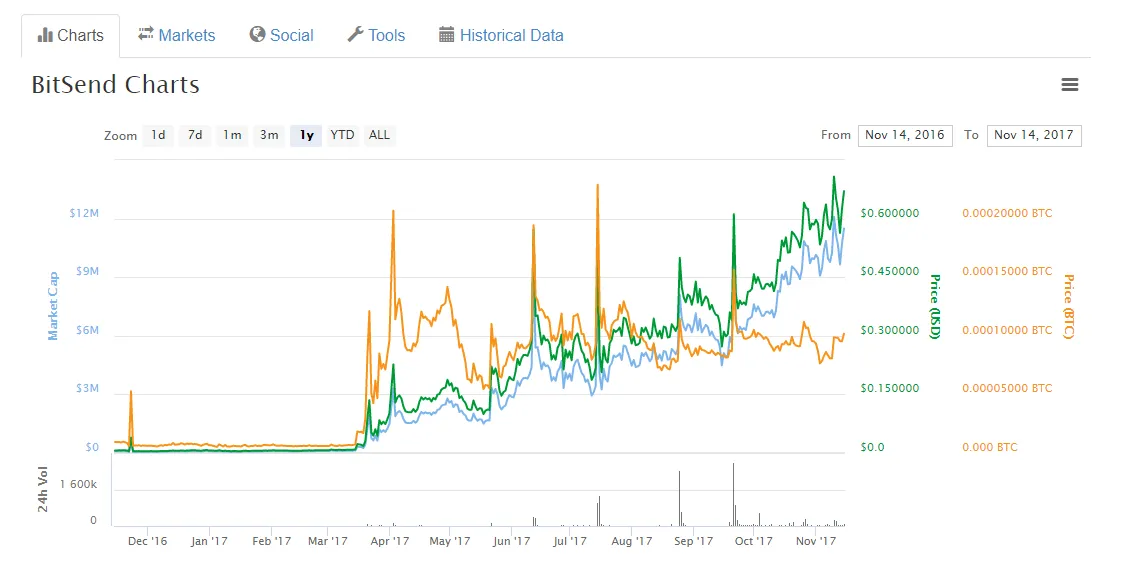Click the May '17 date label
The width and height of the screenshot is (1137, 563).
(x=450, y=541)
